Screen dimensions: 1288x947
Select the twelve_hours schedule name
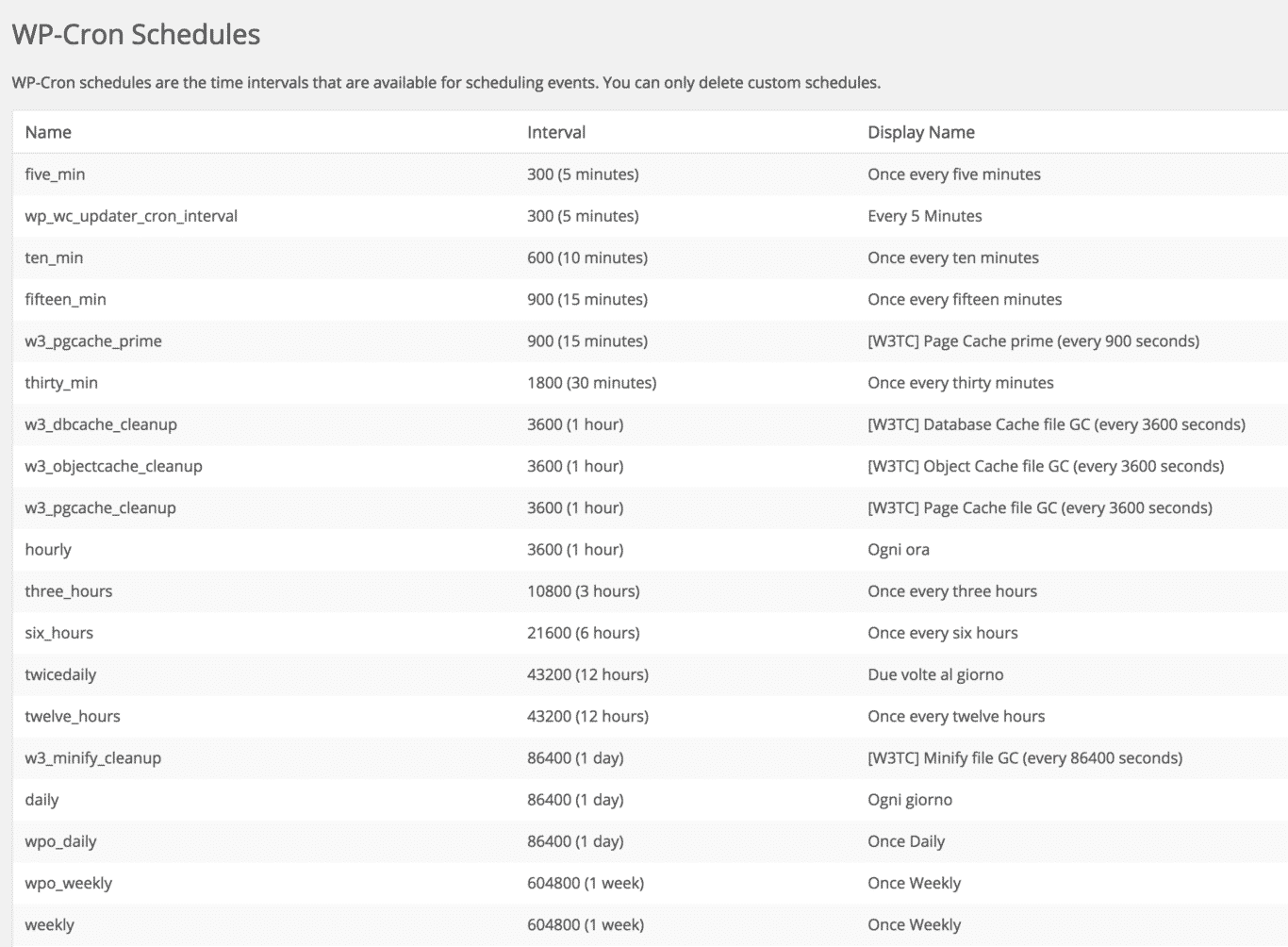pos(73,716)
